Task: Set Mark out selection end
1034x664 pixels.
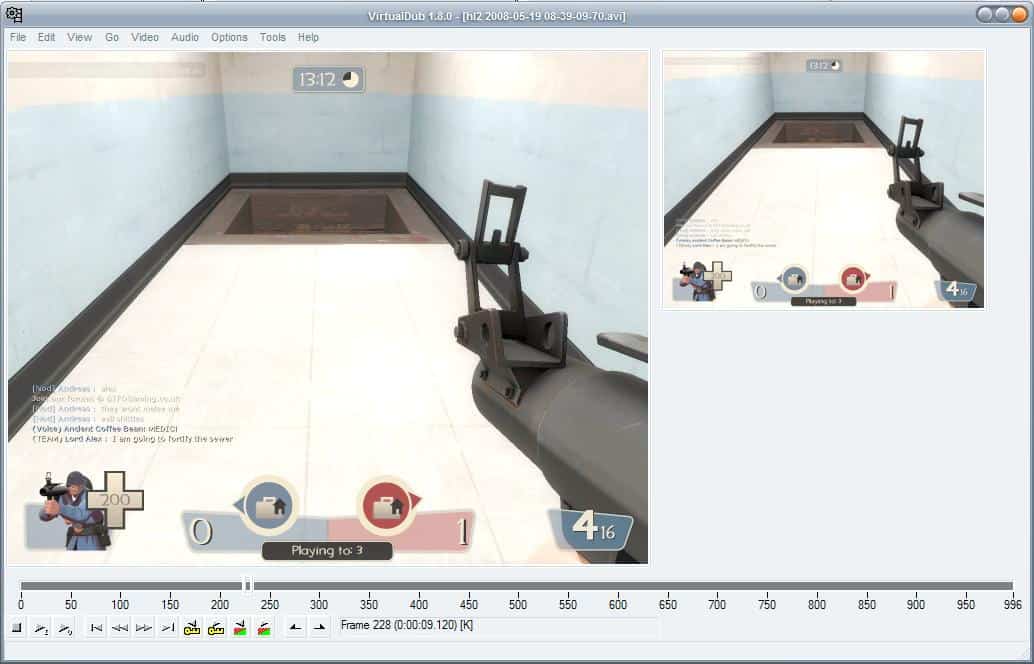Action: click(x=320, y=628)
